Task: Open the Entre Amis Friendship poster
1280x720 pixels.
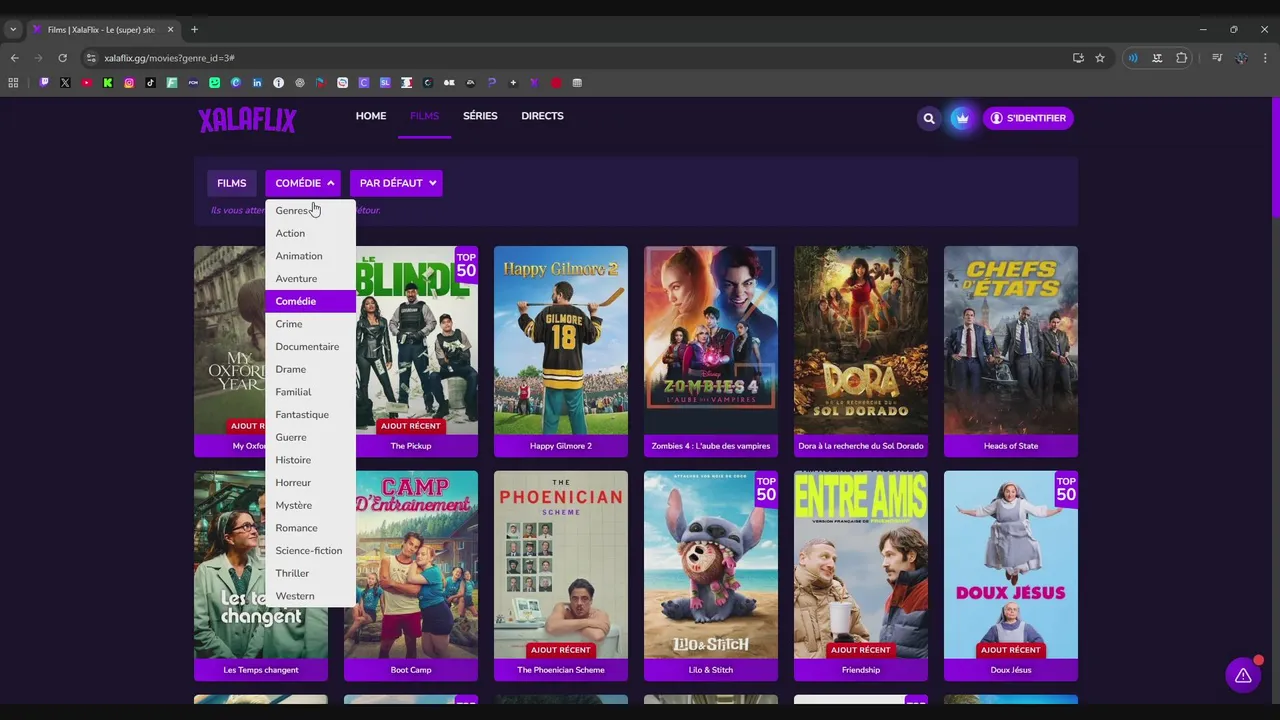Action: [x=861, y=565]
